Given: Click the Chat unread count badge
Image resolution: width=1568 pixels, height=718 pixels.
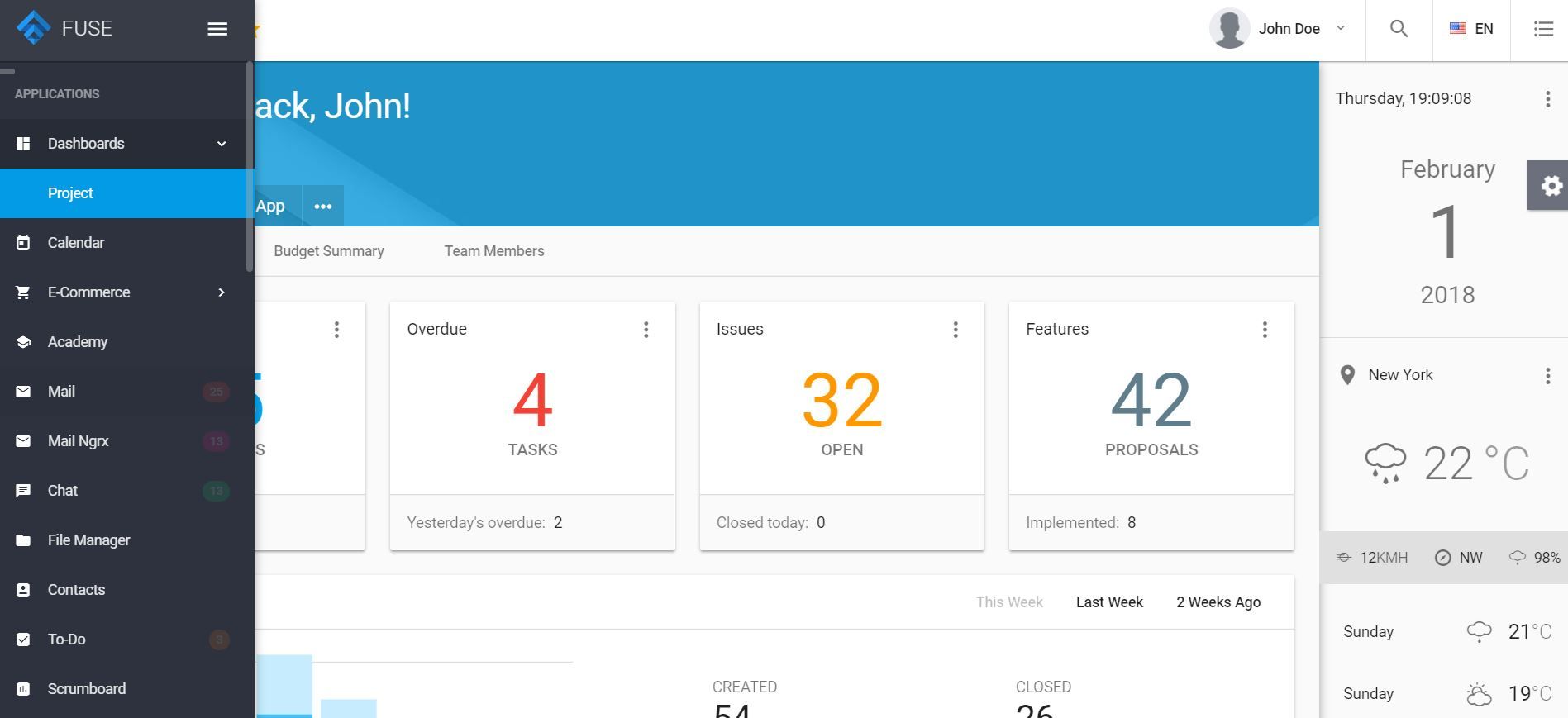Looking at the screenshot, I should pyautogui.click(x=217, y=491).
